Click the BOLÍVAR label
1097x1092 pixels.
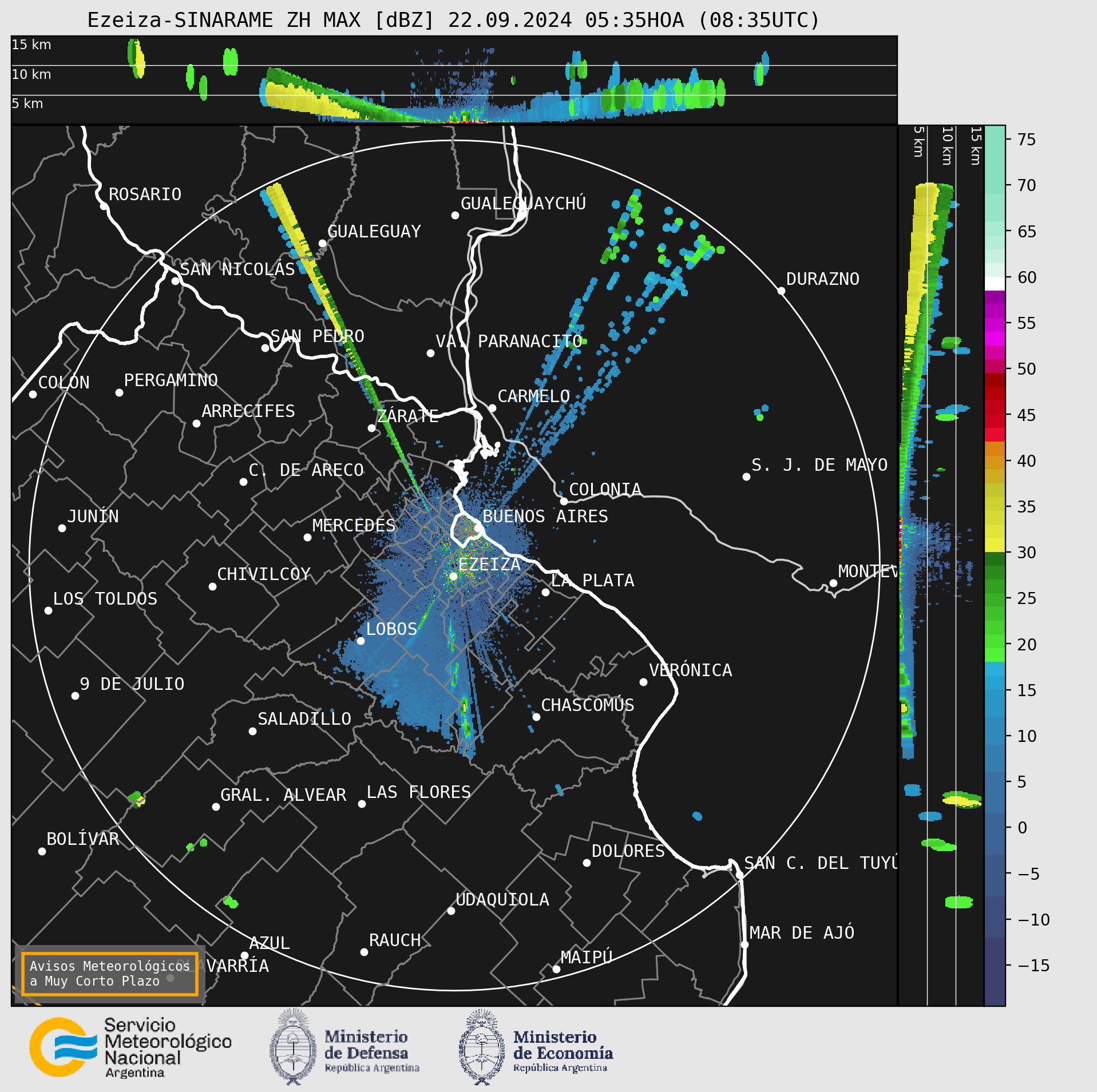point(83,839)
